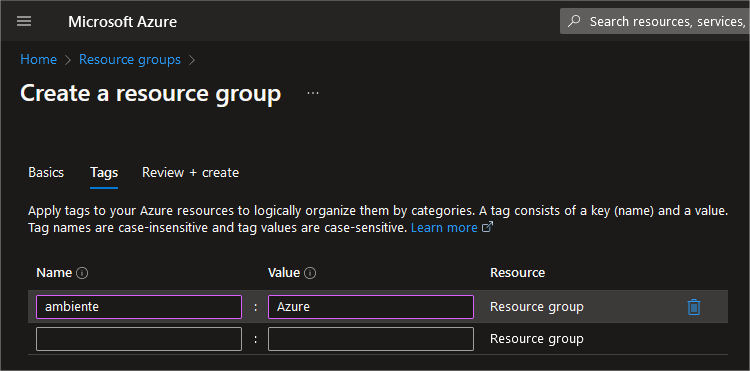This screenshot has height=371, width=750.
Task: Select the Tags tab
Action: pyautogui.click(x=104, y=172)
